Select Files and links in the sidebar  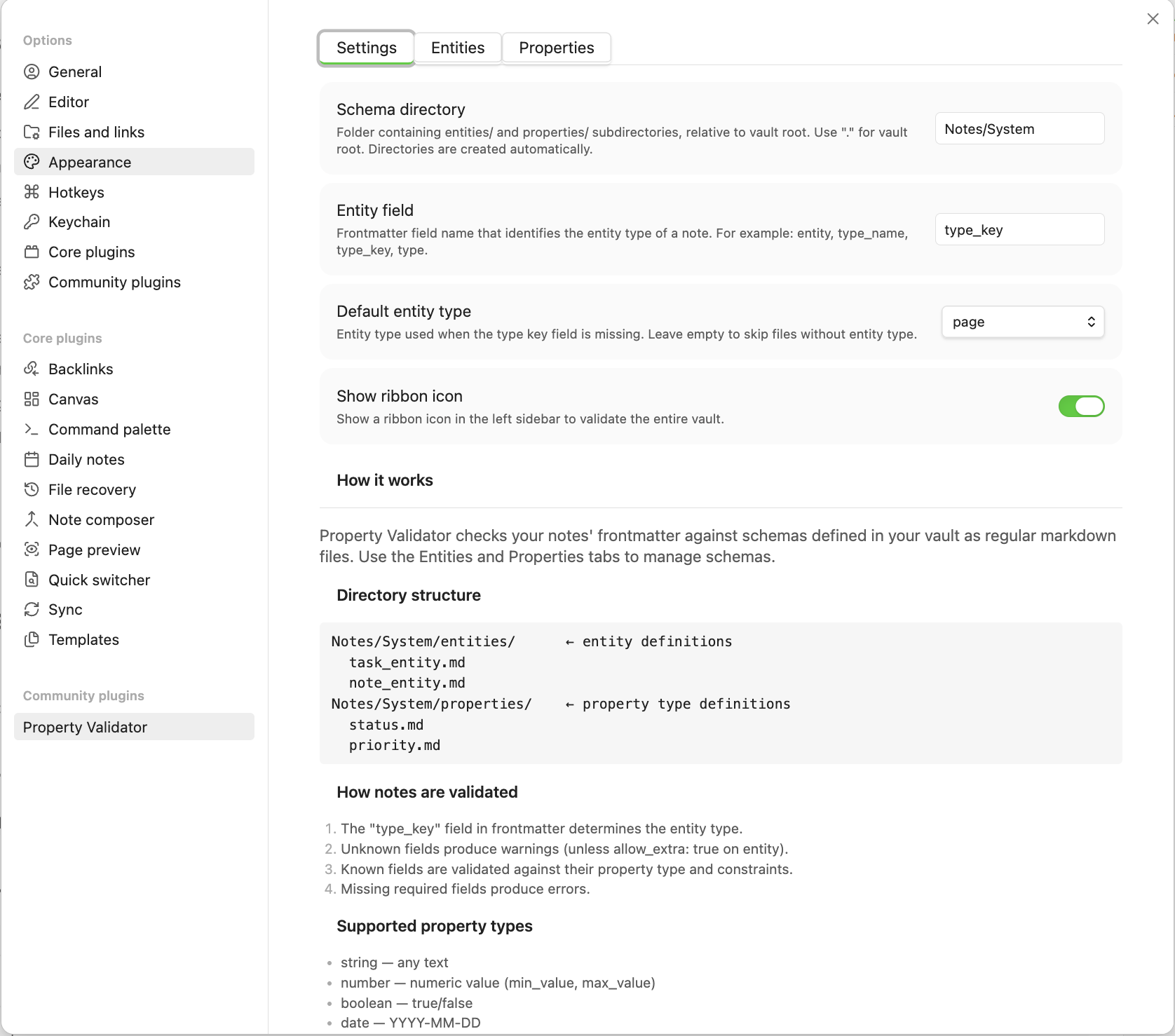(x=96, y=131)
